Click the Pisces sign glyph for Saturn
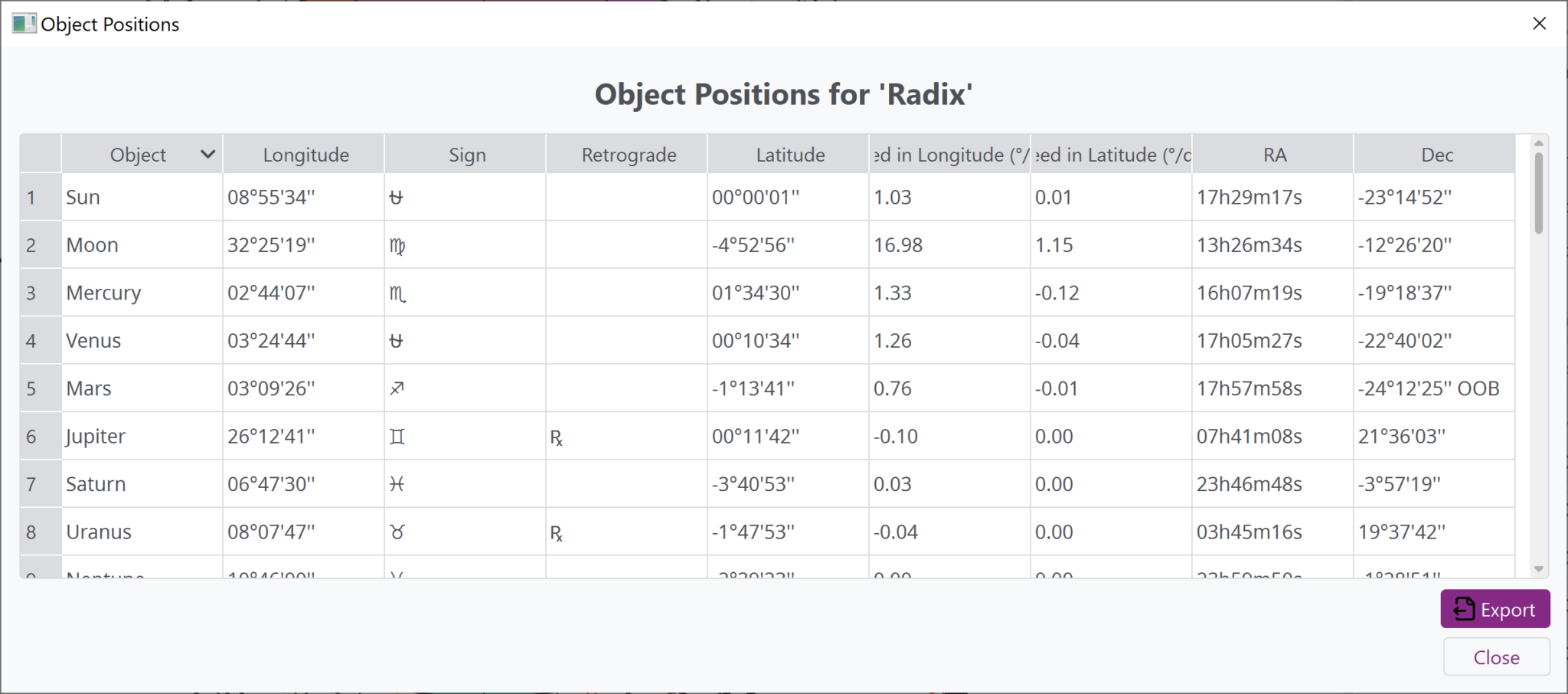 397,484
